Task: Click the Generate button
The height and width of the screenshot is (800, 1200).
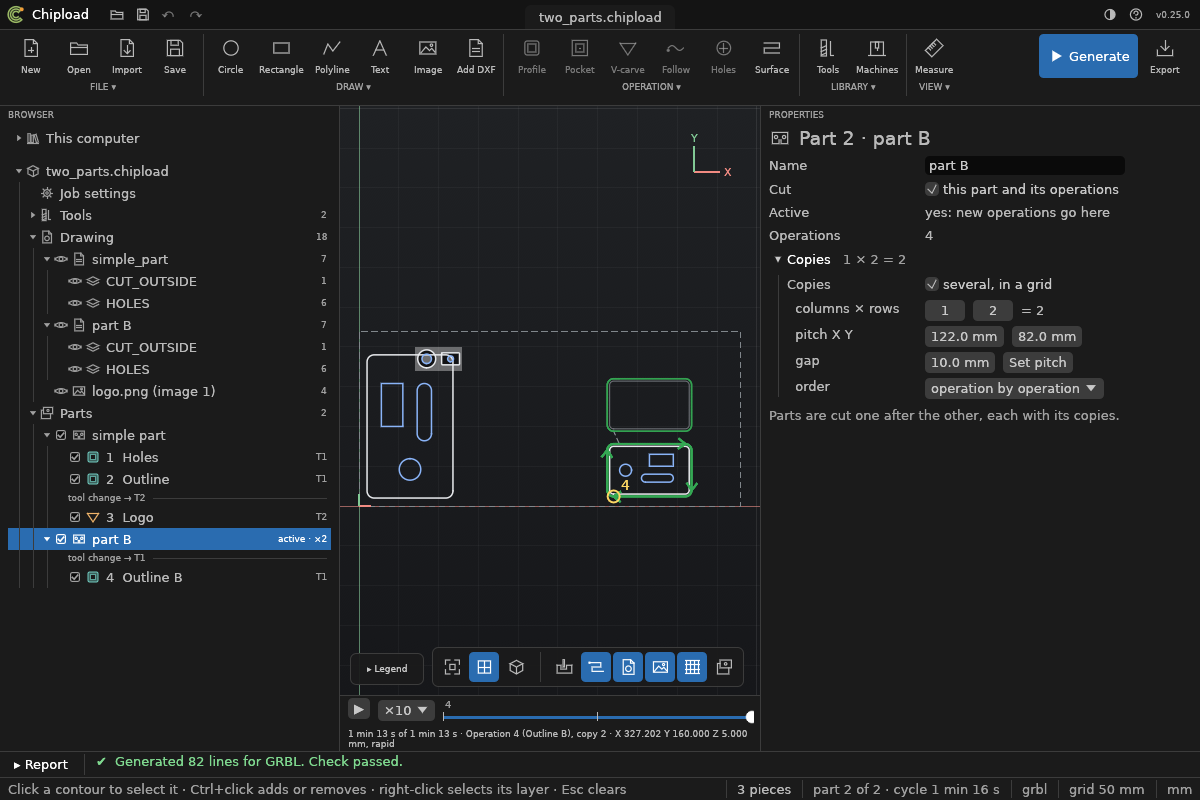Action: (1088, 56)
